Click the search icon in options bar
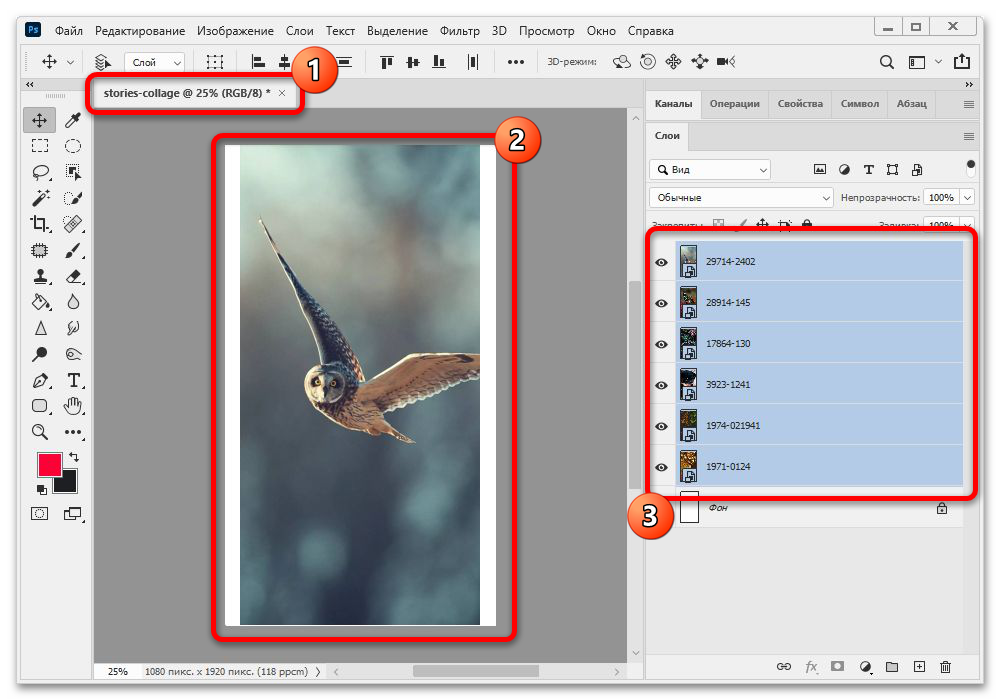Screen dimensions: 1000x700 pos(886,62)
